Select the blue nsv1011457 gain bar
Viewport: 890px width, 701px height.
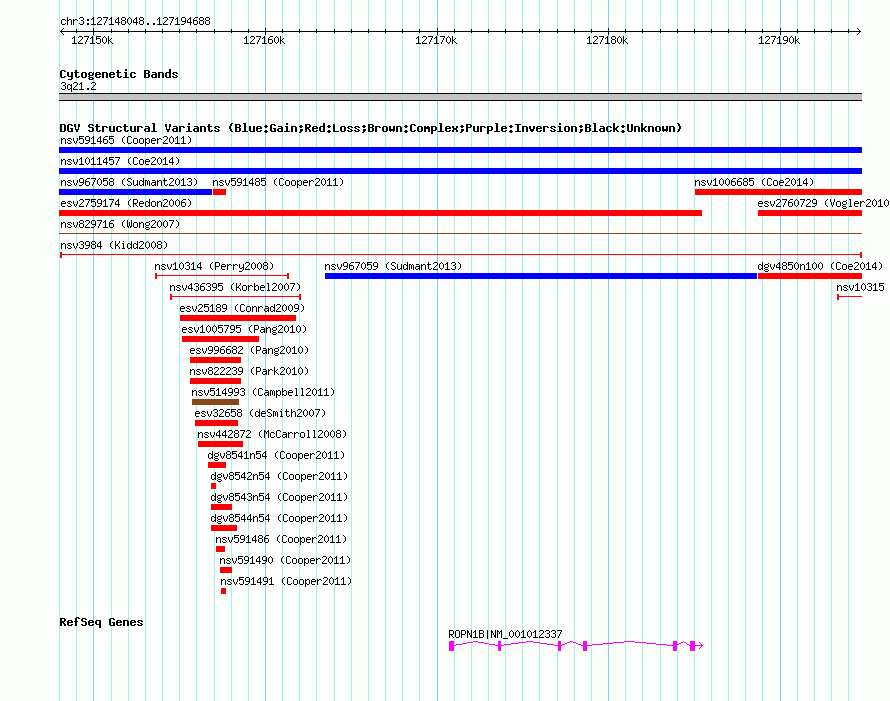click(460, 171)
